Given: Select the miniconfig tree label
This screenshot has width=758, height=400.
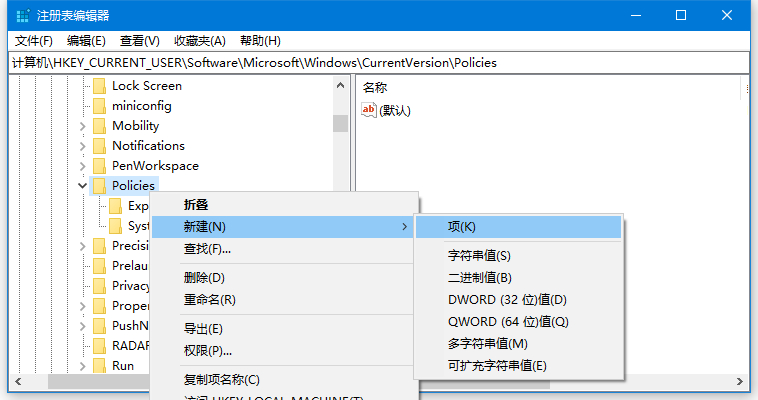Looking at the screenshot, I should pyautogui.click(x=142, y=106).
